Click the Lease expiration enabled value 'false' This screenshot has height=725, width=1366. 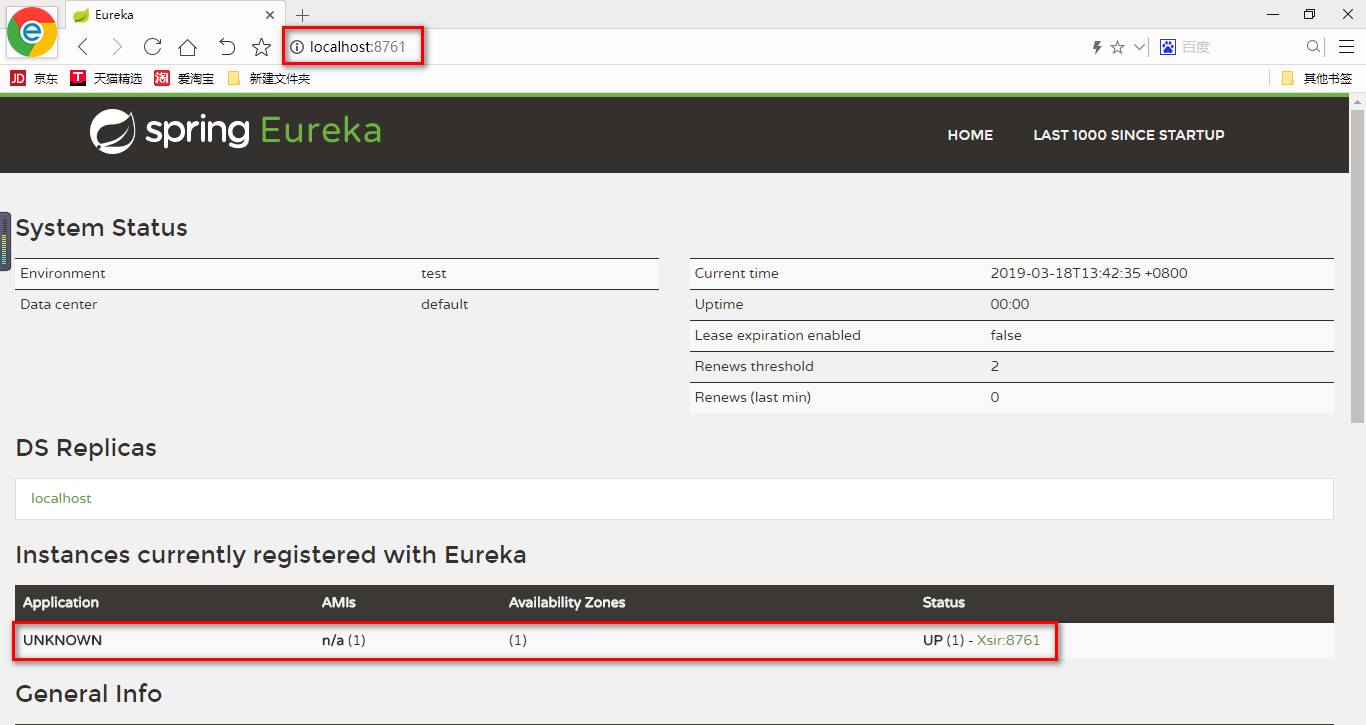pos(1006,335)
